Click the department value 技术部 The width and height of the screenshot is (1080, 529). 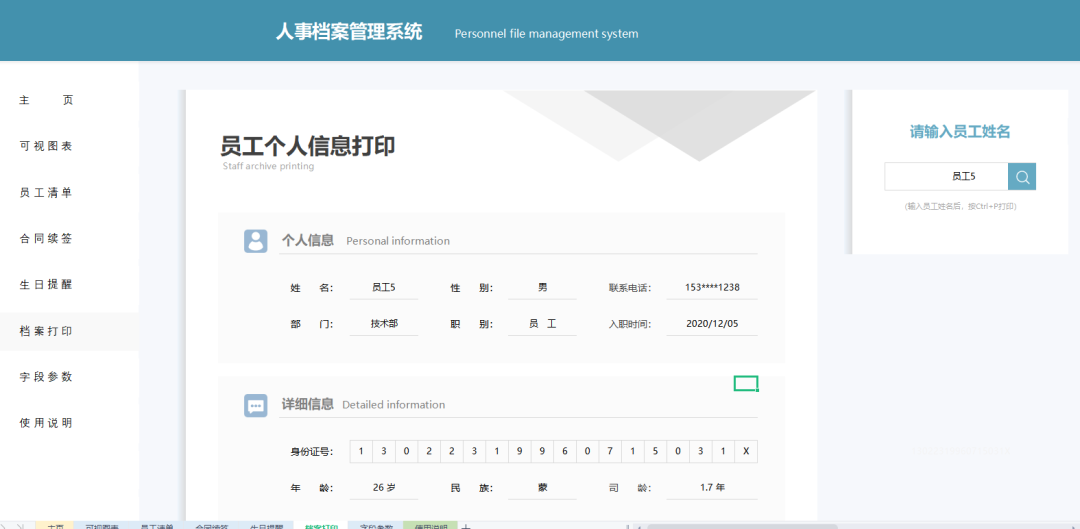click(384, 324)
